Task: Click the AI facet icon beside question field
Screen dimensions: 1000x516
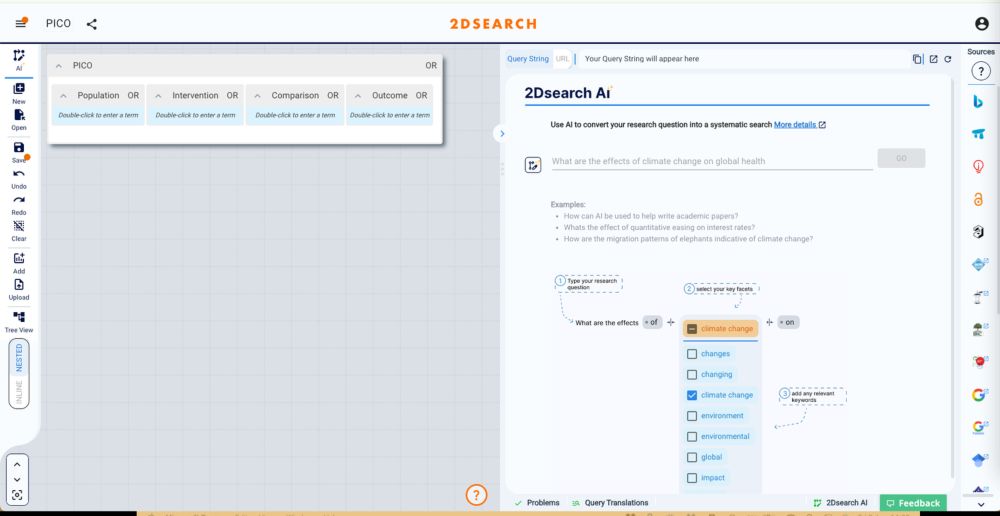Action: tap(533, 165)
